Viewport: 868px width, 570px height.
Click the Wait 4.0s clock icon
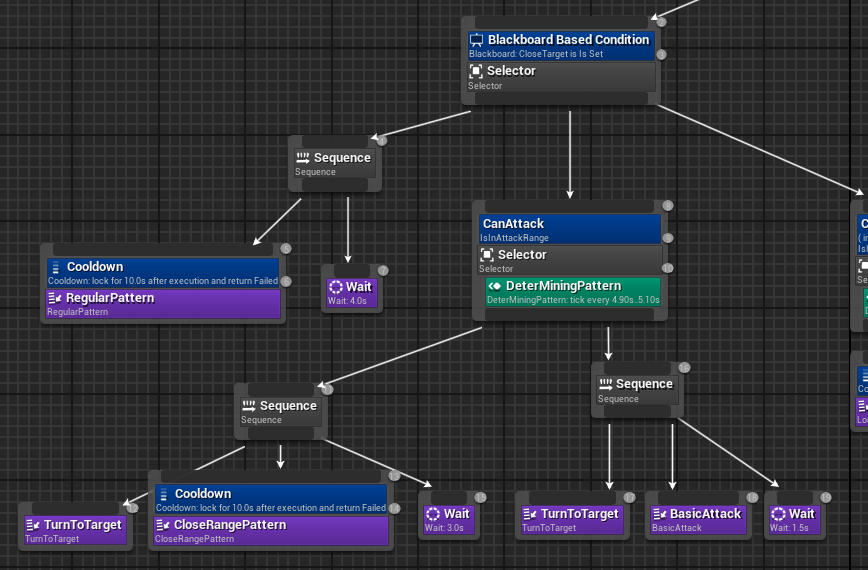coord(335,287)
